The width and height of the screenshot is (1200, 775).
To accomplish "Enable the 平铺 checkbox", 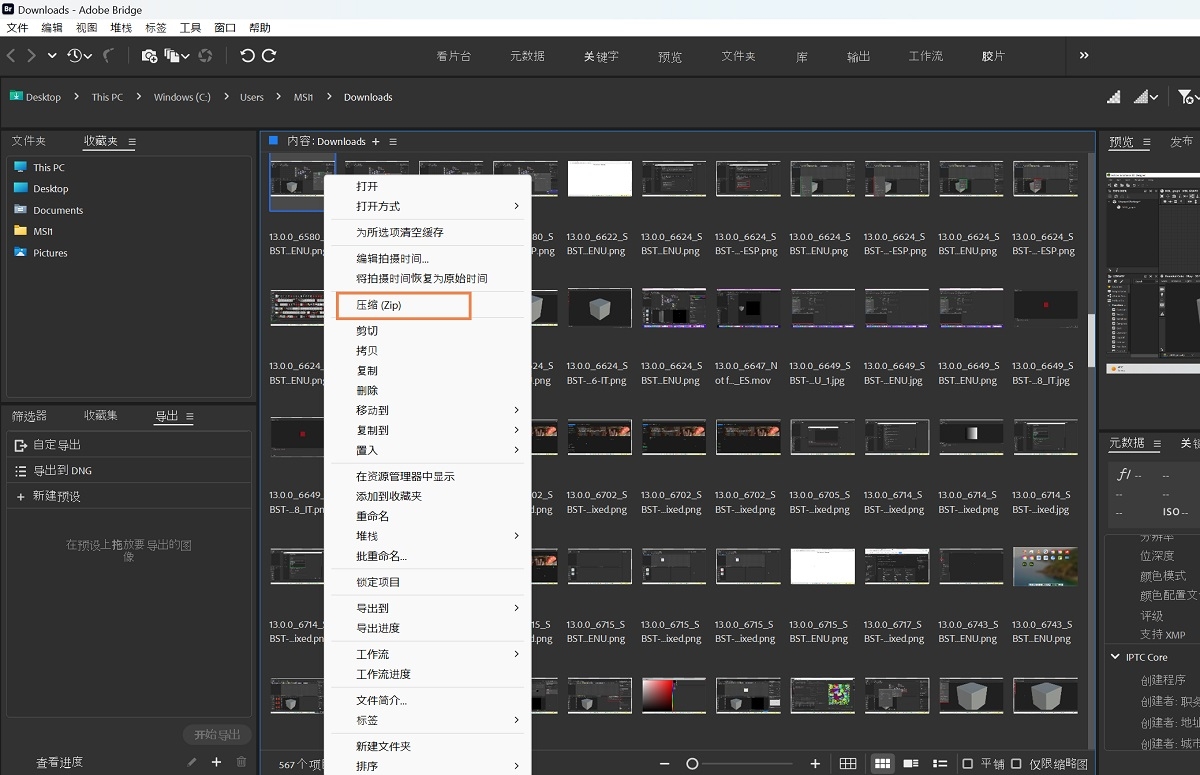I will [x=968, y=763].
